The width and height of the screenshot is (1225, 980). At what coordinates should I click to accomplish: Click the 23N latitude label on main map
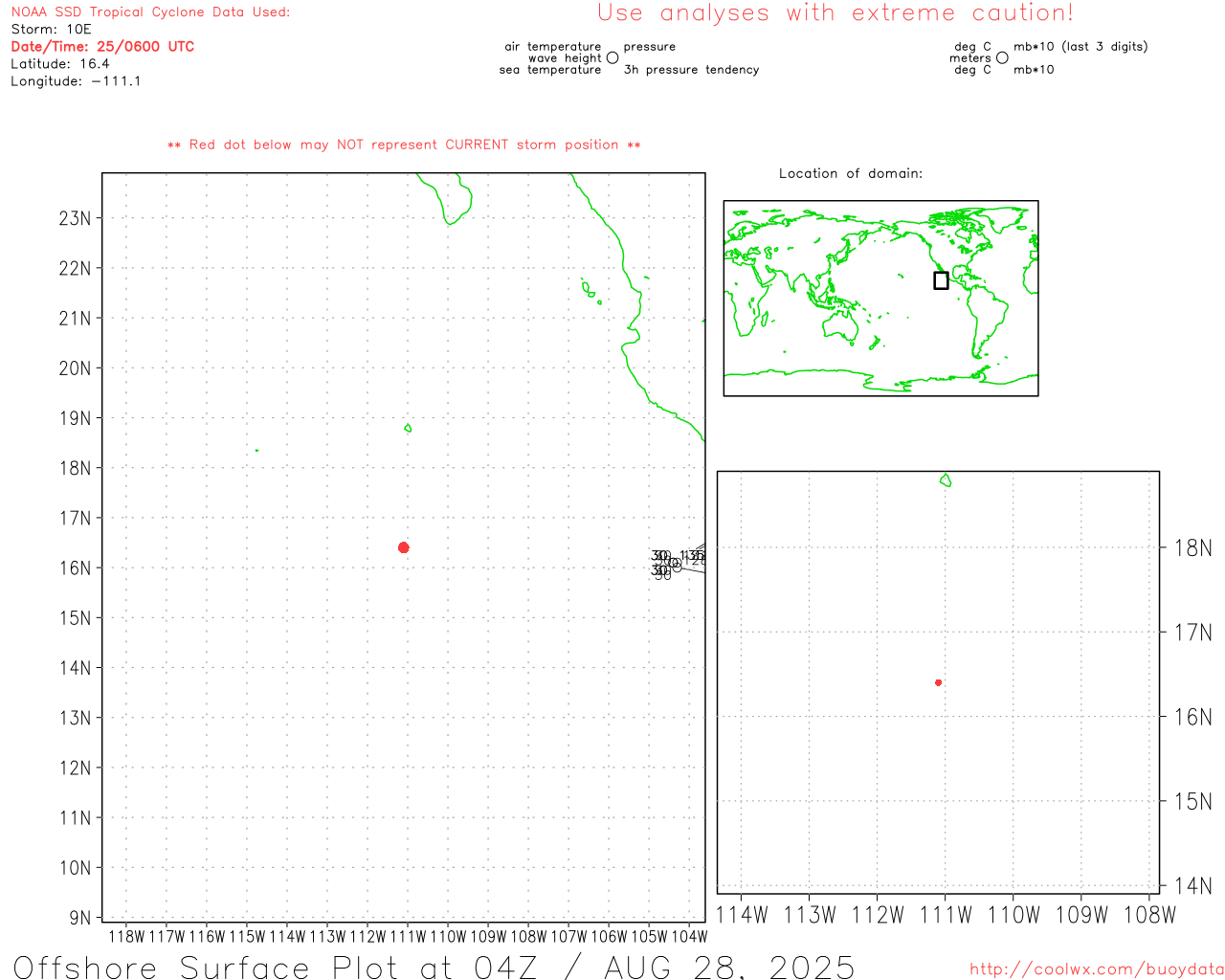point(75,218)
